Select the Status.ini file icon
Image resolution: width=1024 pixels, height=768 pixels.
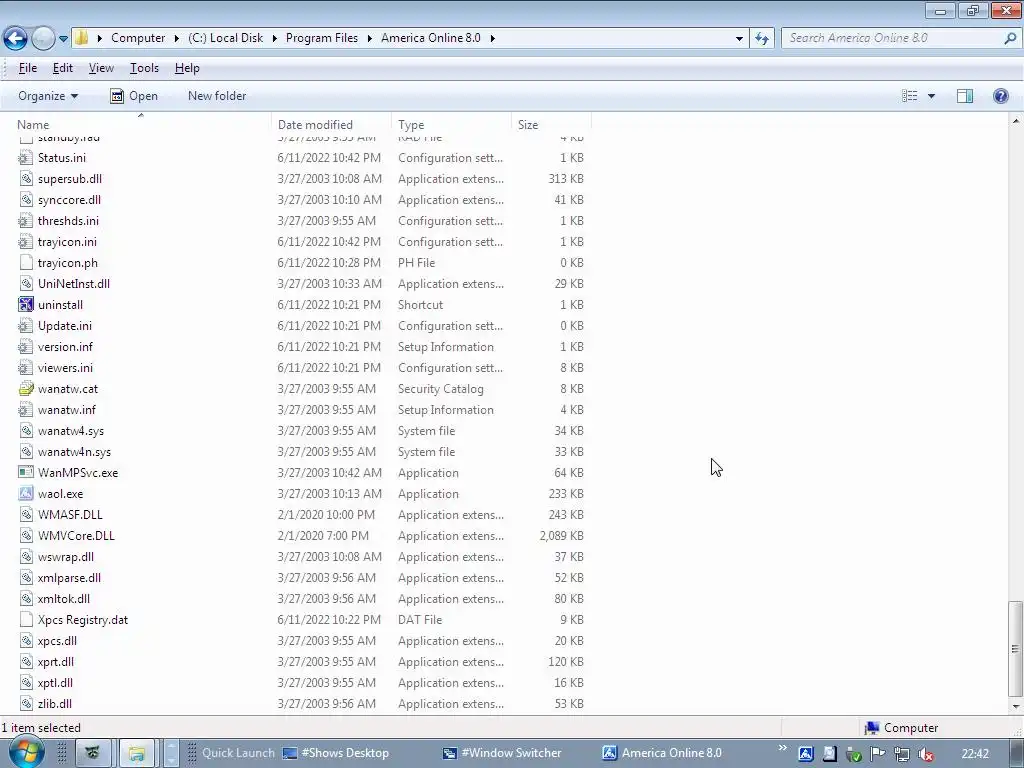pyautogui.click(x=25, y=158)
